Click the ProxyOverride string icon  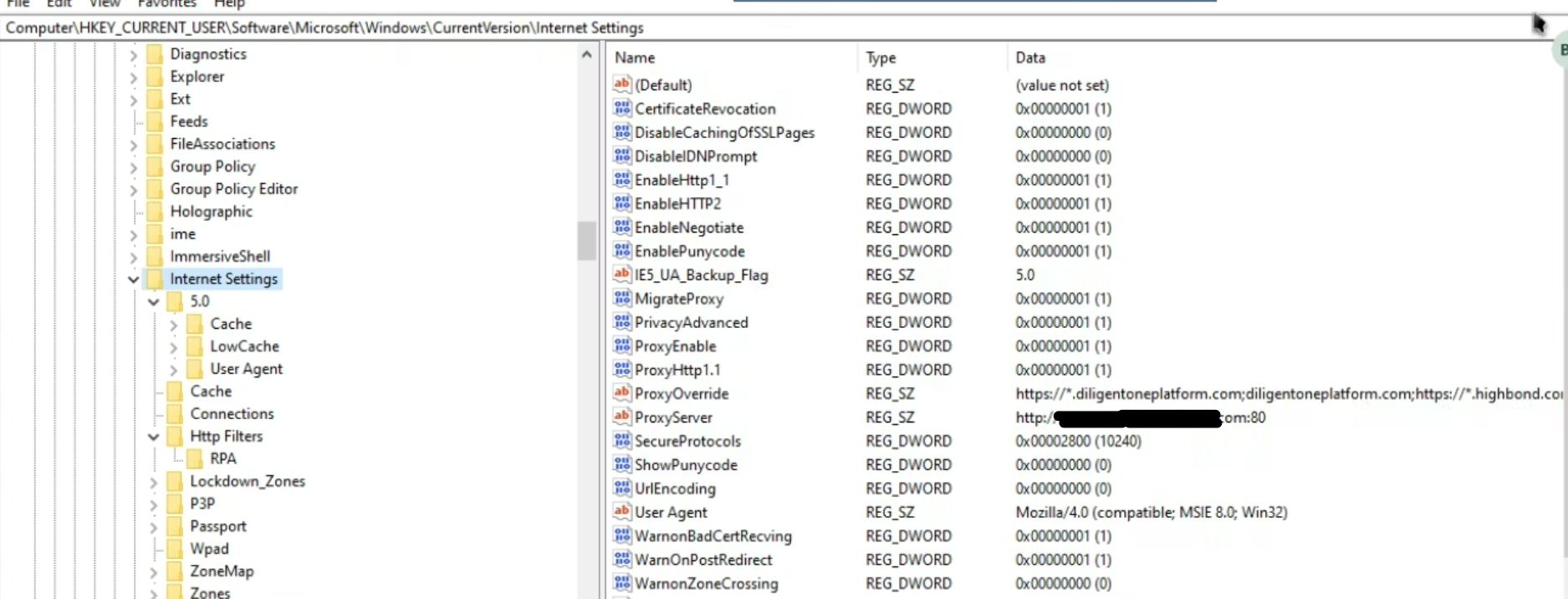tap(622, 393)
